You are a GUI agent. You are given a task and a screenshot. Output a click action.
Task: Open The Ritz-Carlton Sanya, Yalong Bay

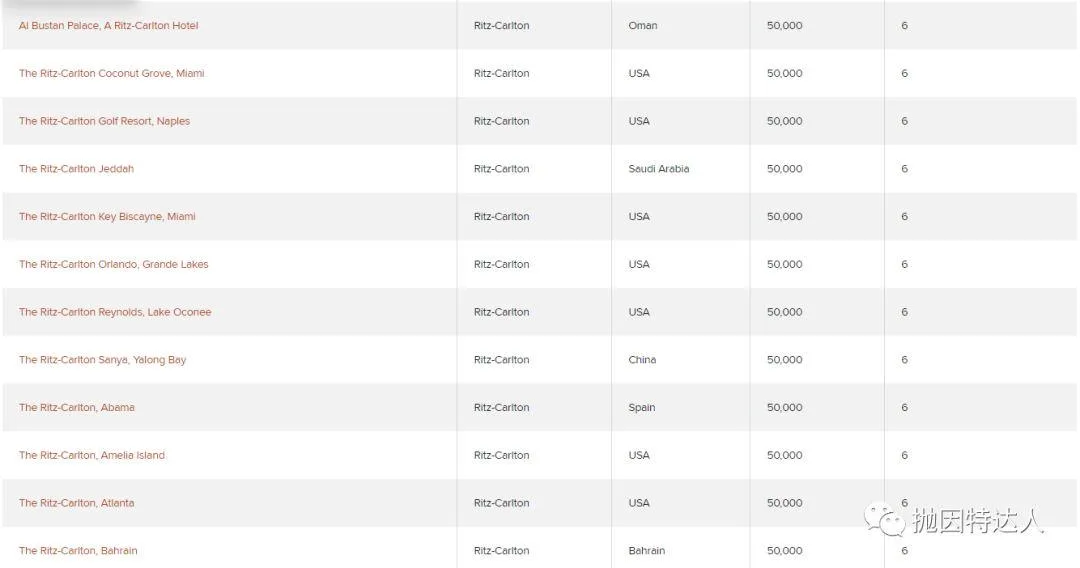103,359
